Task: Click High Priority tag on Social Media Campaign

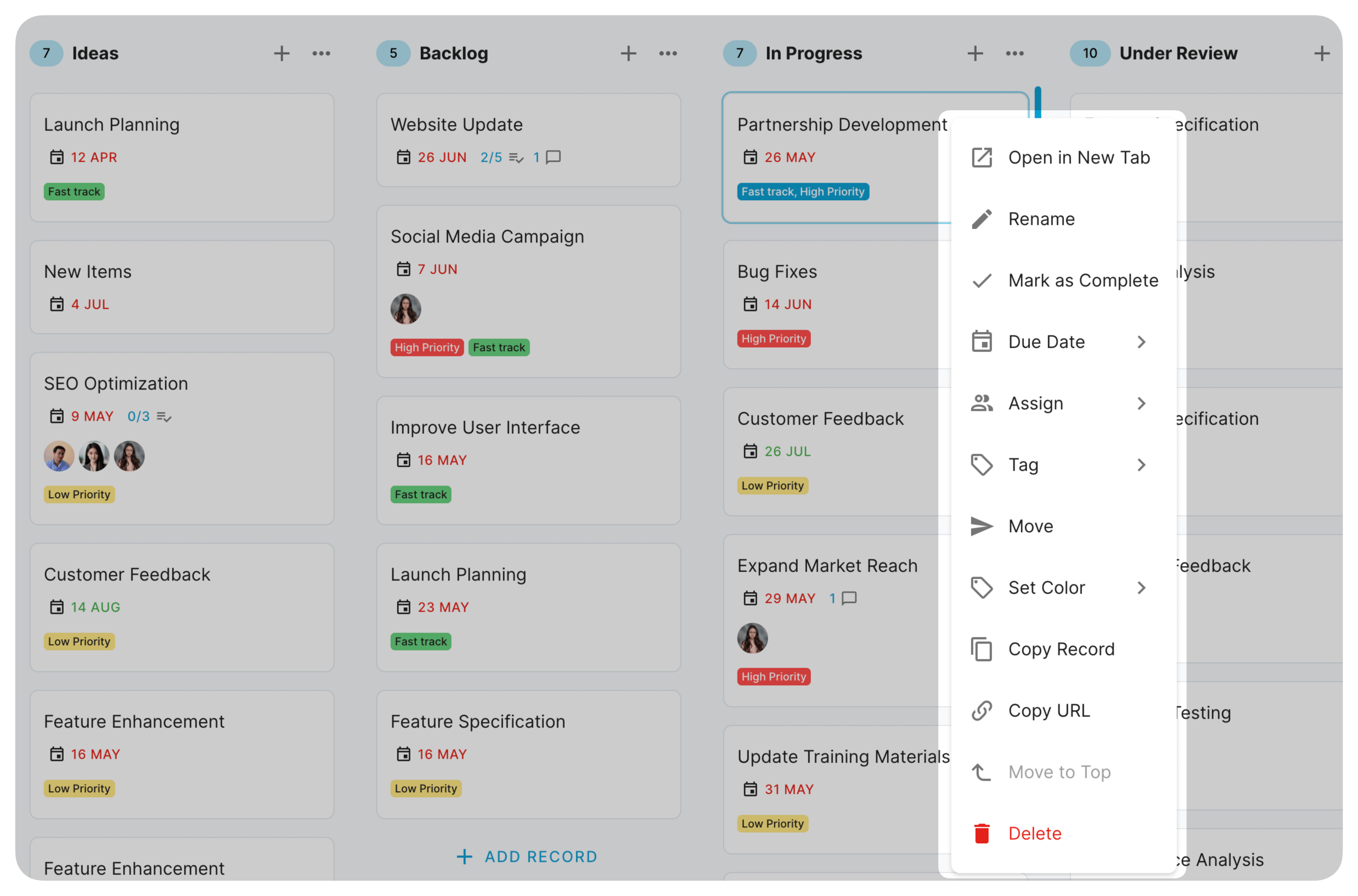Action: click(x=427, y=347)
